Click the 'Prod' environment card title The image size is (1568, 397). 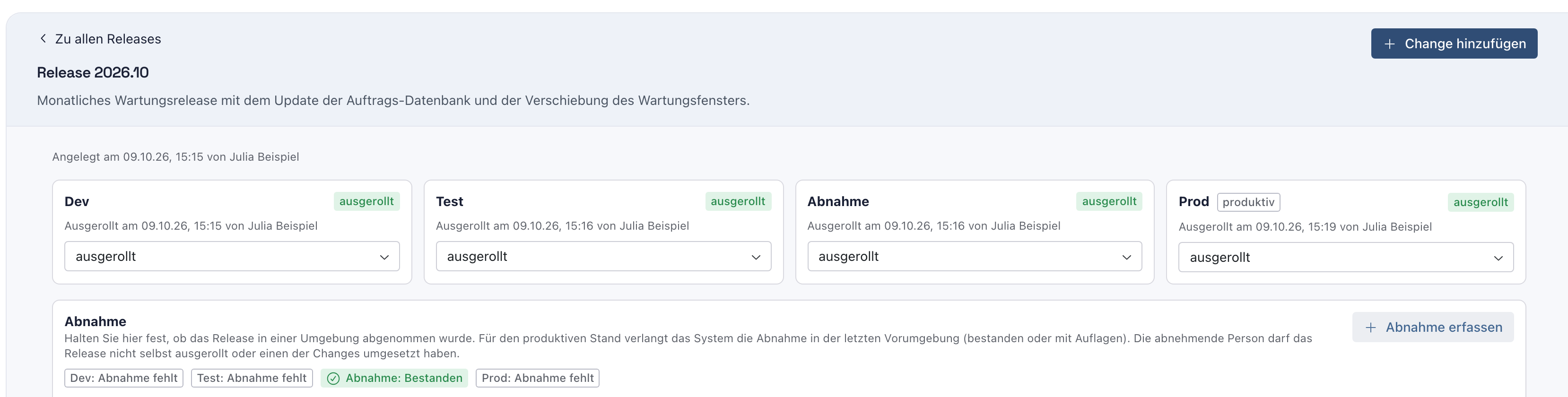click(x=1193, y=201)
